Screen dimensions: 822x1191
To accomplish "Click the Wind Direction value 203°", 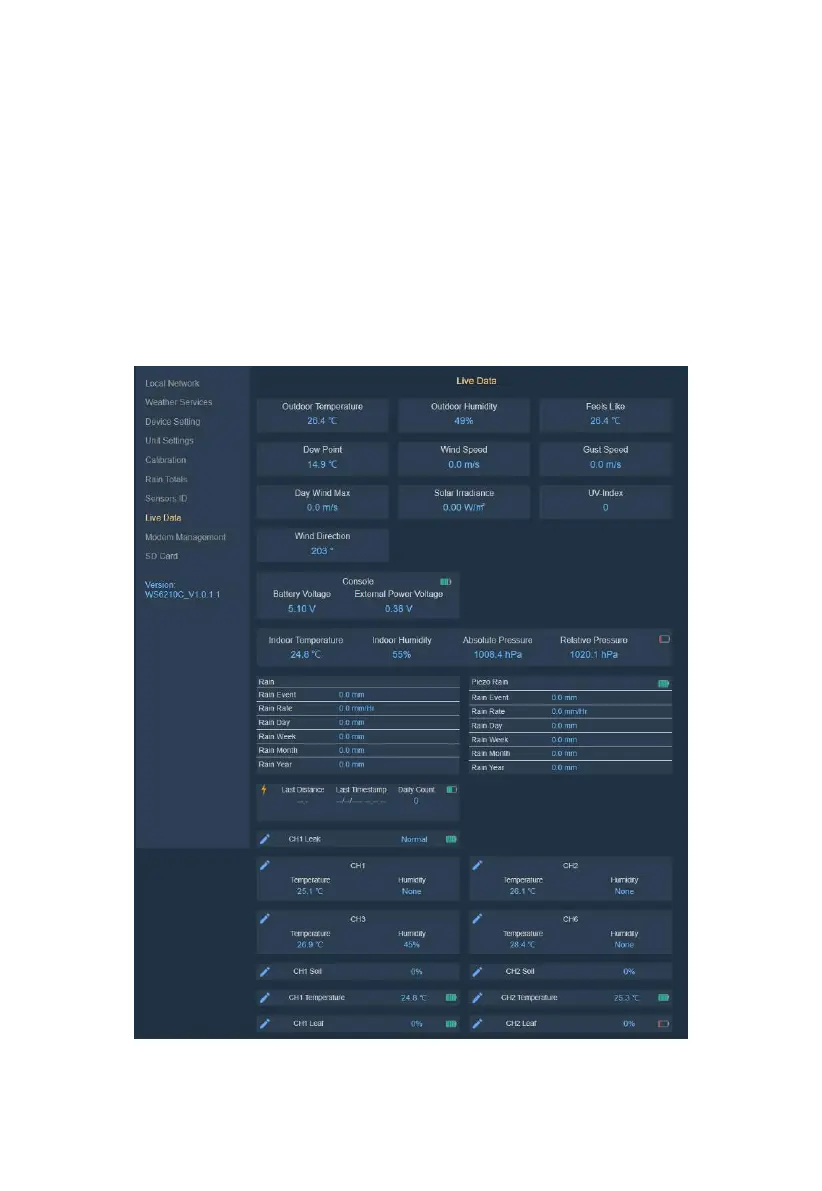I will 322,551.
